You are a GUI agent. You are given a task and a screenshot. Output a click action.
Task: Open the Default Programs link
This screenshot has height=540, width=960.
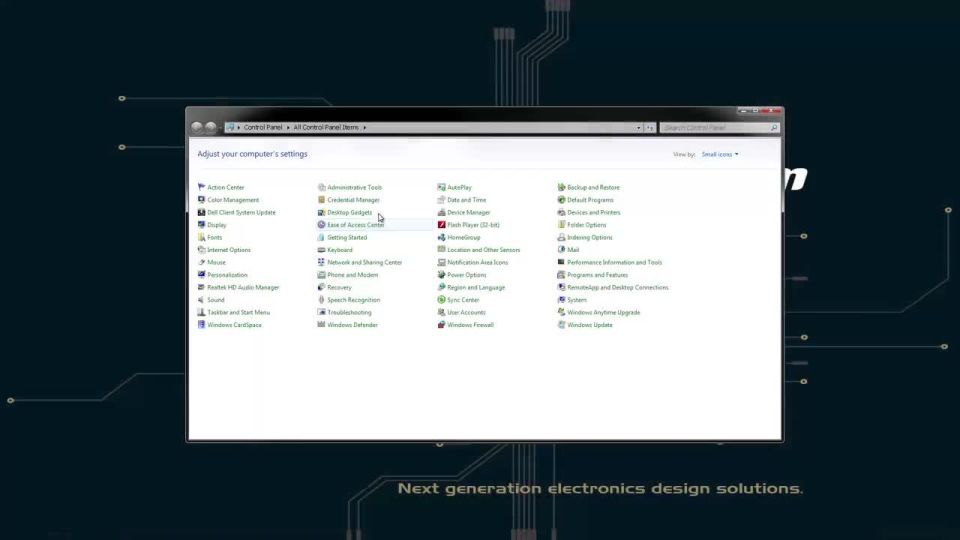tap(590, 200)
